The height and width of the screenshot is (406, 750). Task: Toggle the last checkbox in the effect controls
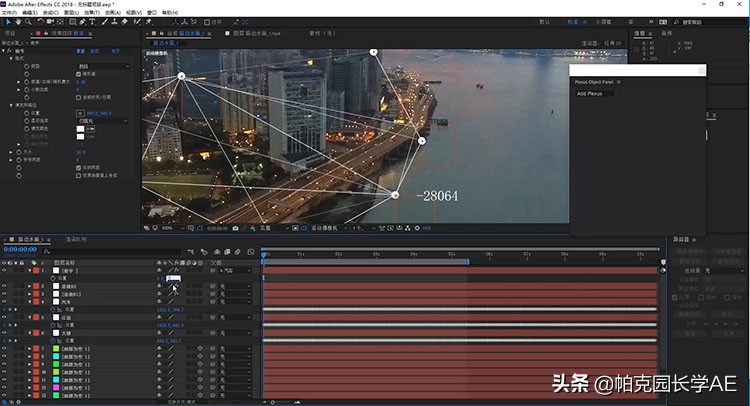[79, 174]
